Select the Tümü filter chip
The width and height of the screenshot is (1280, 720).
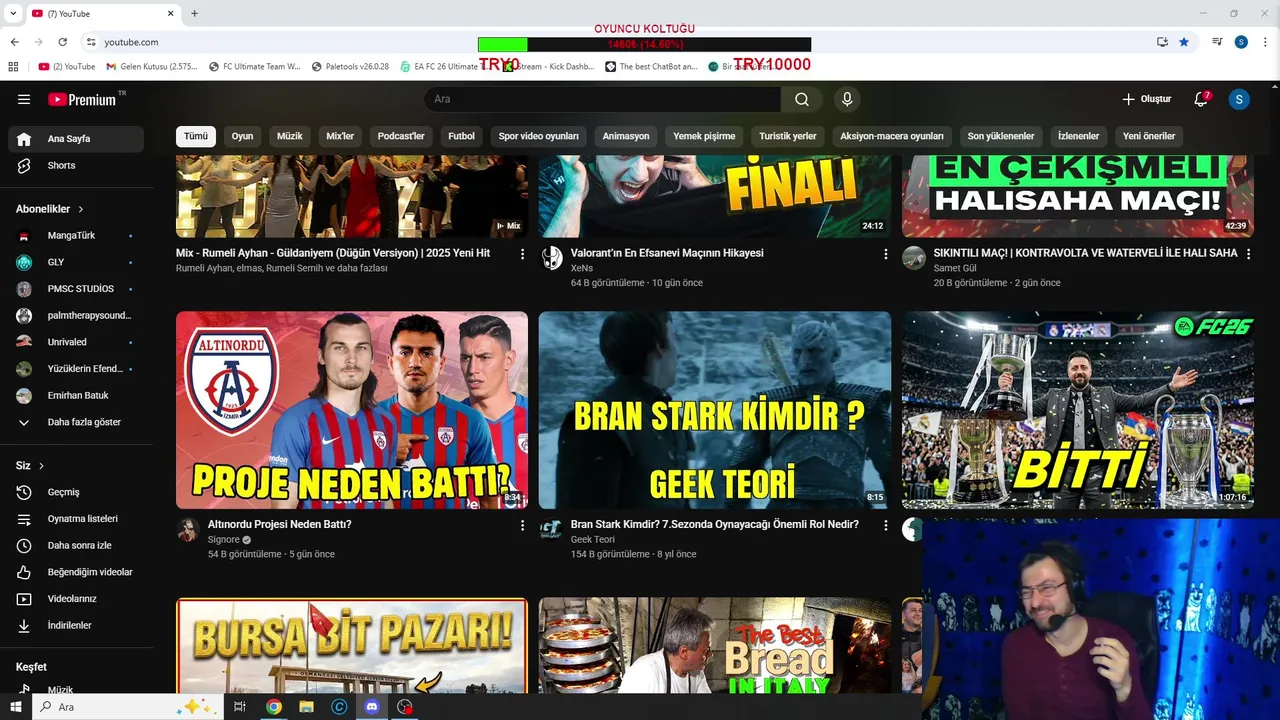(x=196, y=136)
